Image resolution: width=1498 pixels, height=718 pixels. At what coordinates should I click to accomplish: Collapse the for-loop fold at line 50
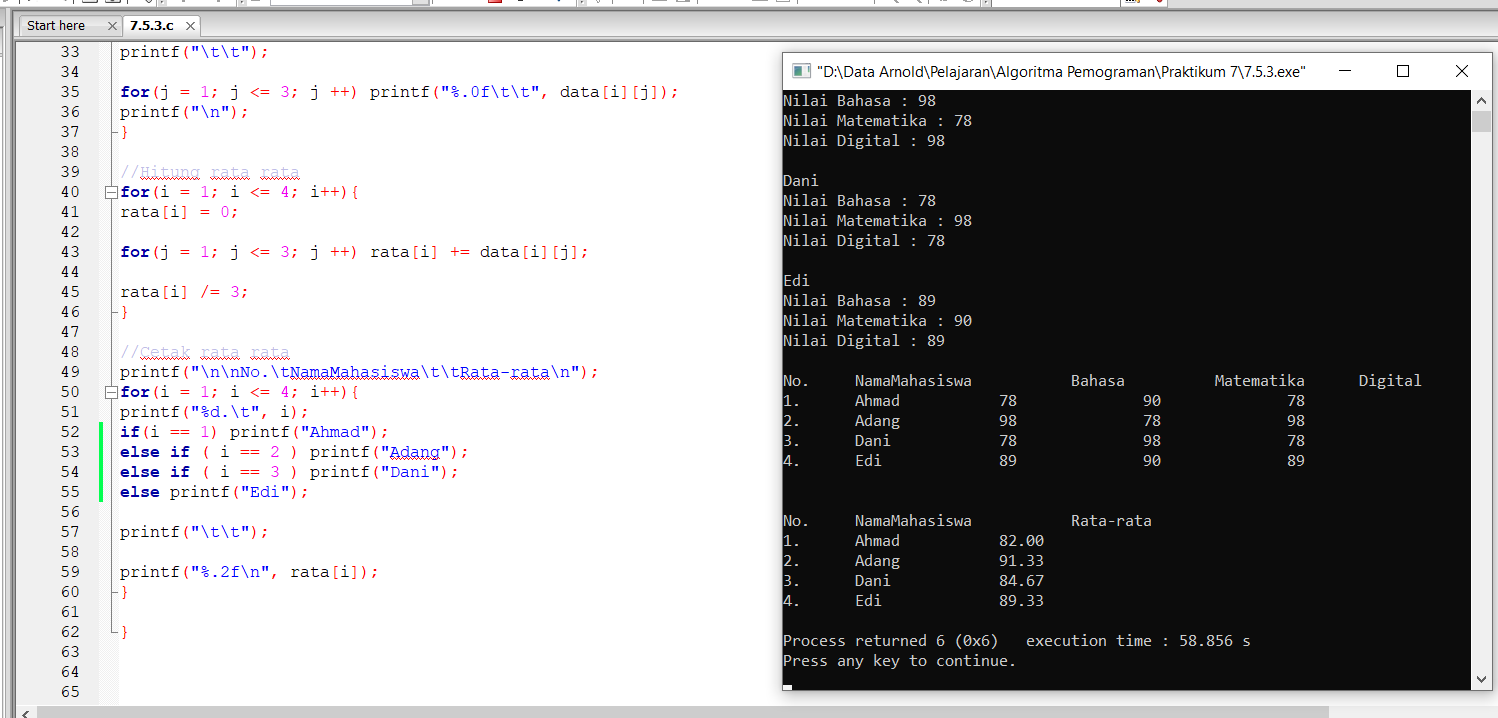click(x=111, y=392)
